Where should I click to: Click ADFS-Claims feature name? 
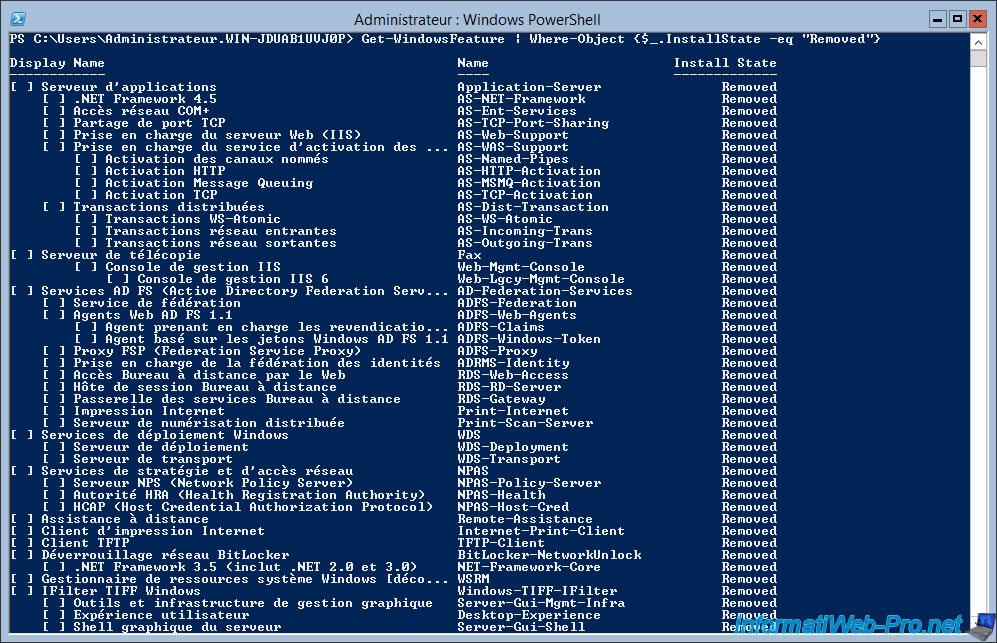tap(501, 328)
